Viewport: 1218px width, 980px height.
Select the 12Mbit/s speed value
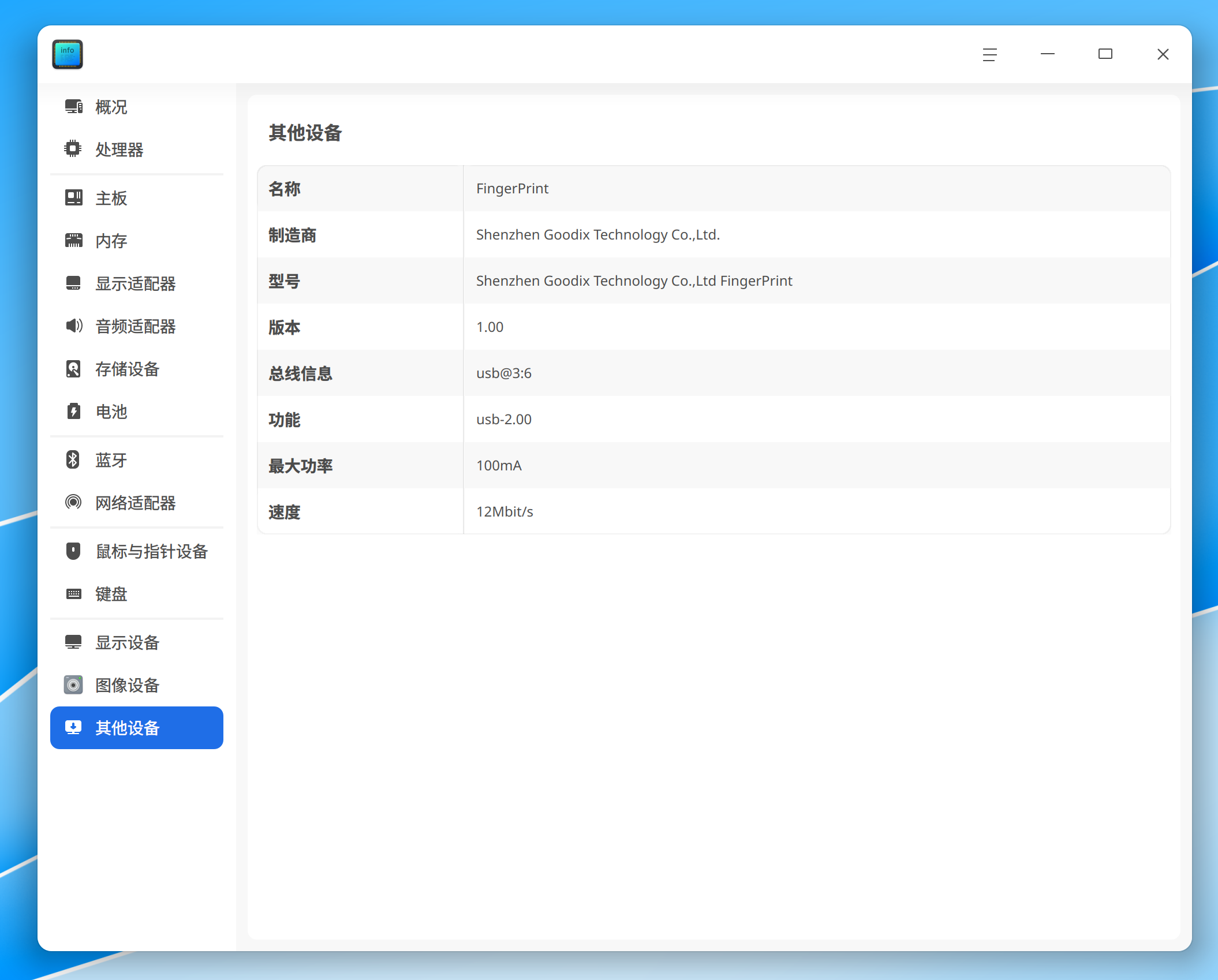pos(505,512)
